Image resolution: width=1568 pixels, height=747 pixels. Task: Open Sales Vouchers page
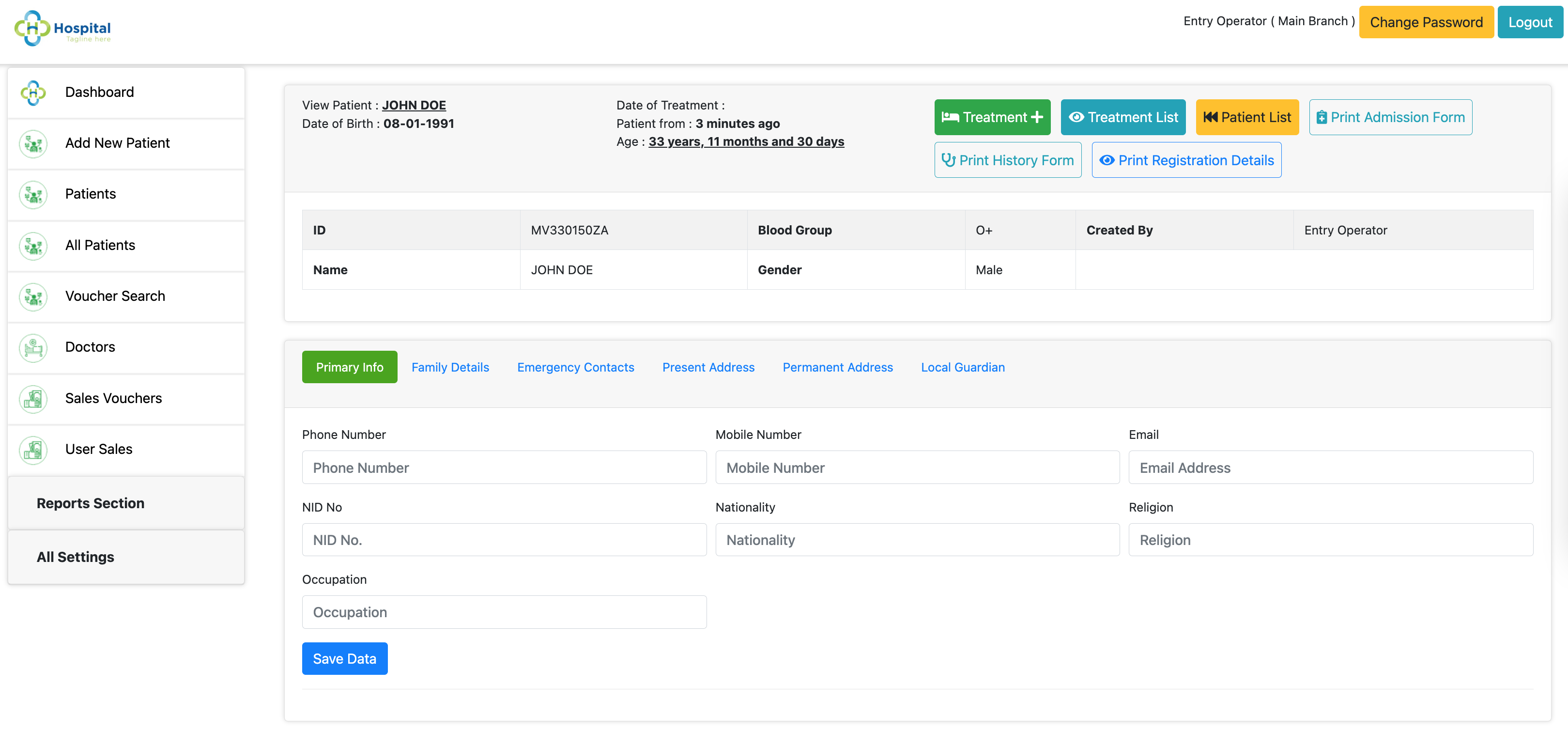point(126,399)
